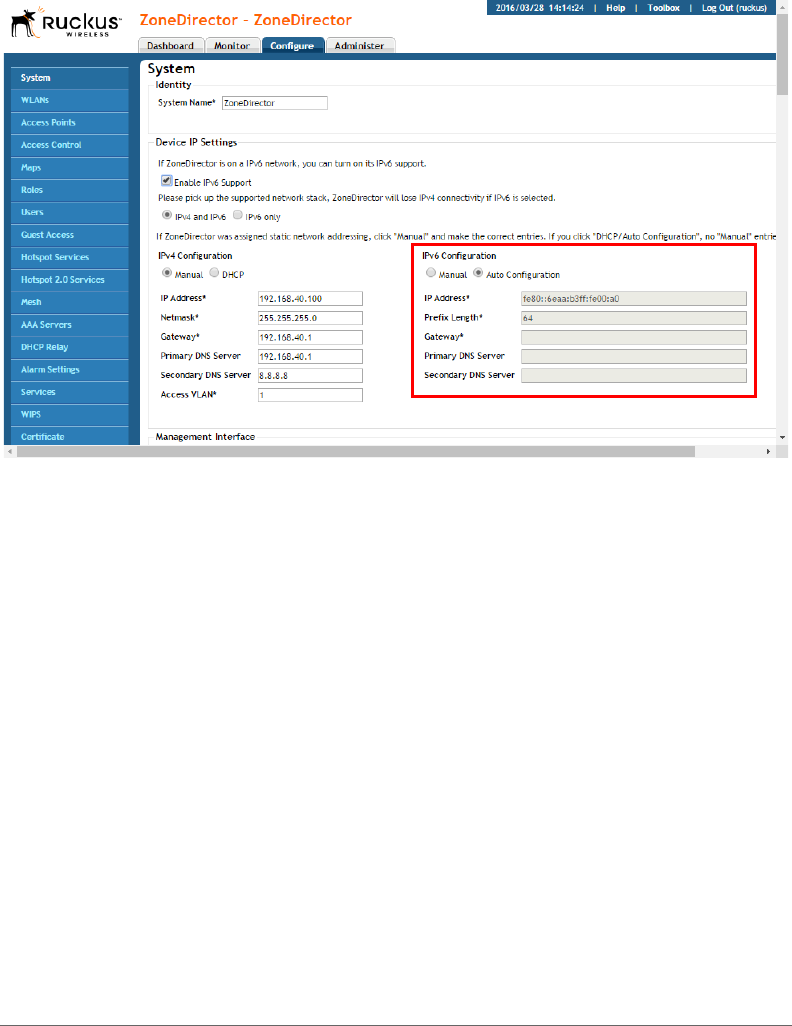Open DHCP Relay settings
This screenshot has width=792, height=1026.
69,347
